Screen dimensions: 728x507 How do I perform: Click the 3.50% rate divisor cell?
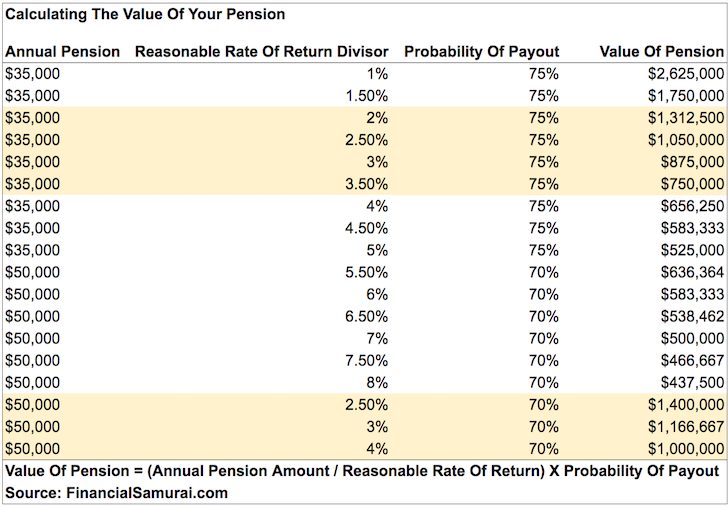(x=366, y=183)
